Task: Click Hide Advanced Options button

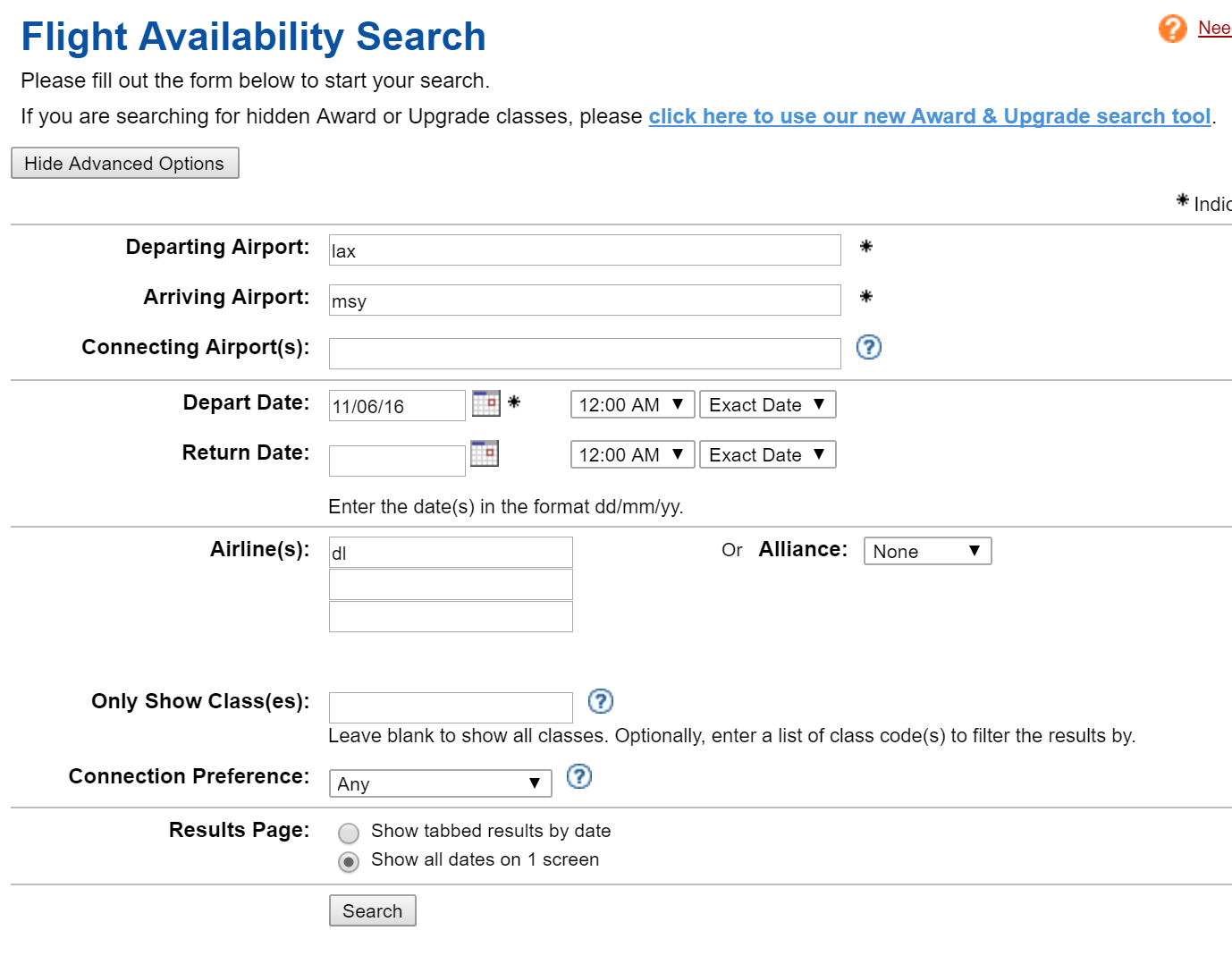Action: coord(124,163)
